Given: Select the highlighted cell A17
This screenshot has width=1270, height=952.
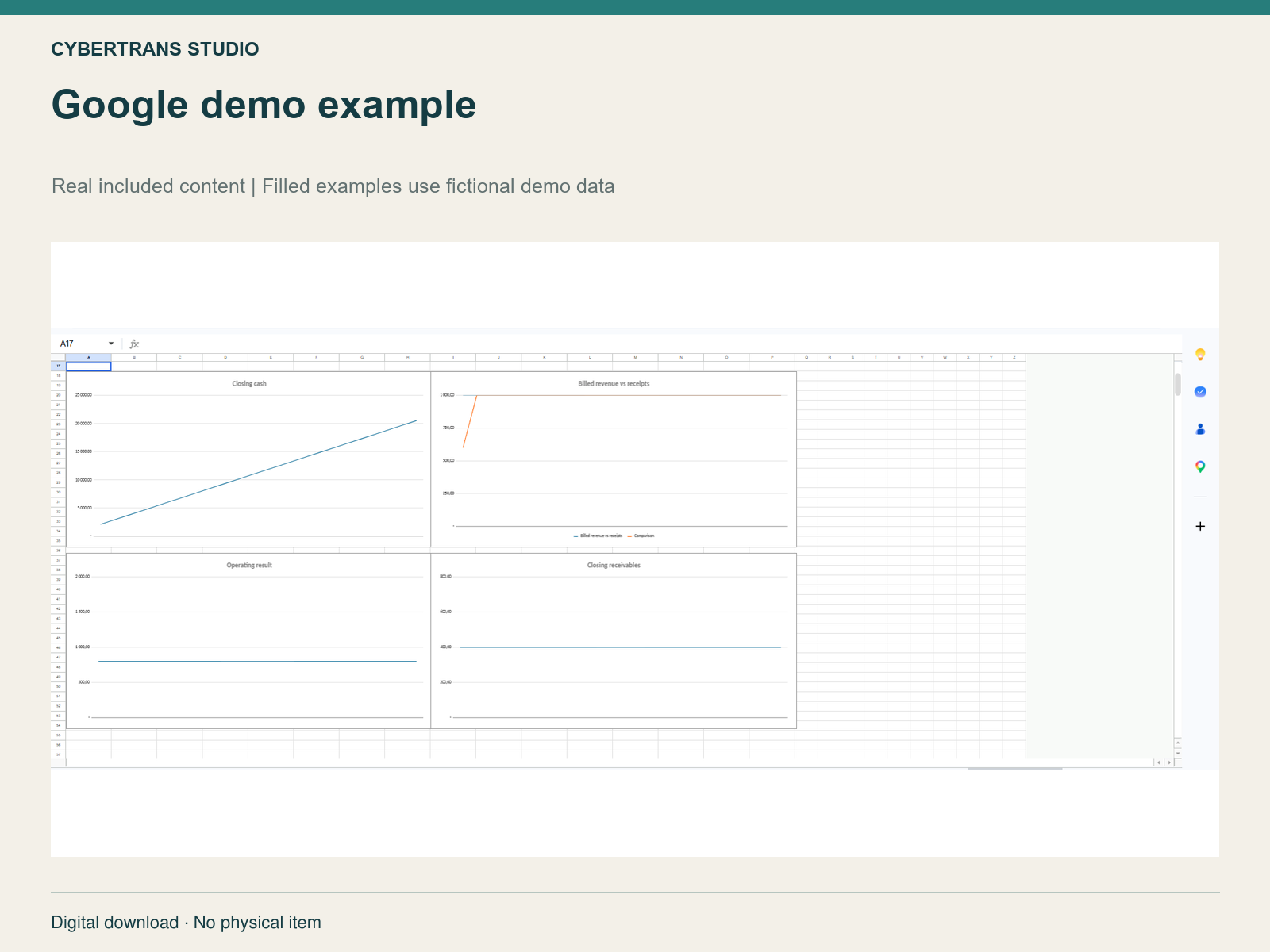Looking at the screenshot, I should 88,367.
